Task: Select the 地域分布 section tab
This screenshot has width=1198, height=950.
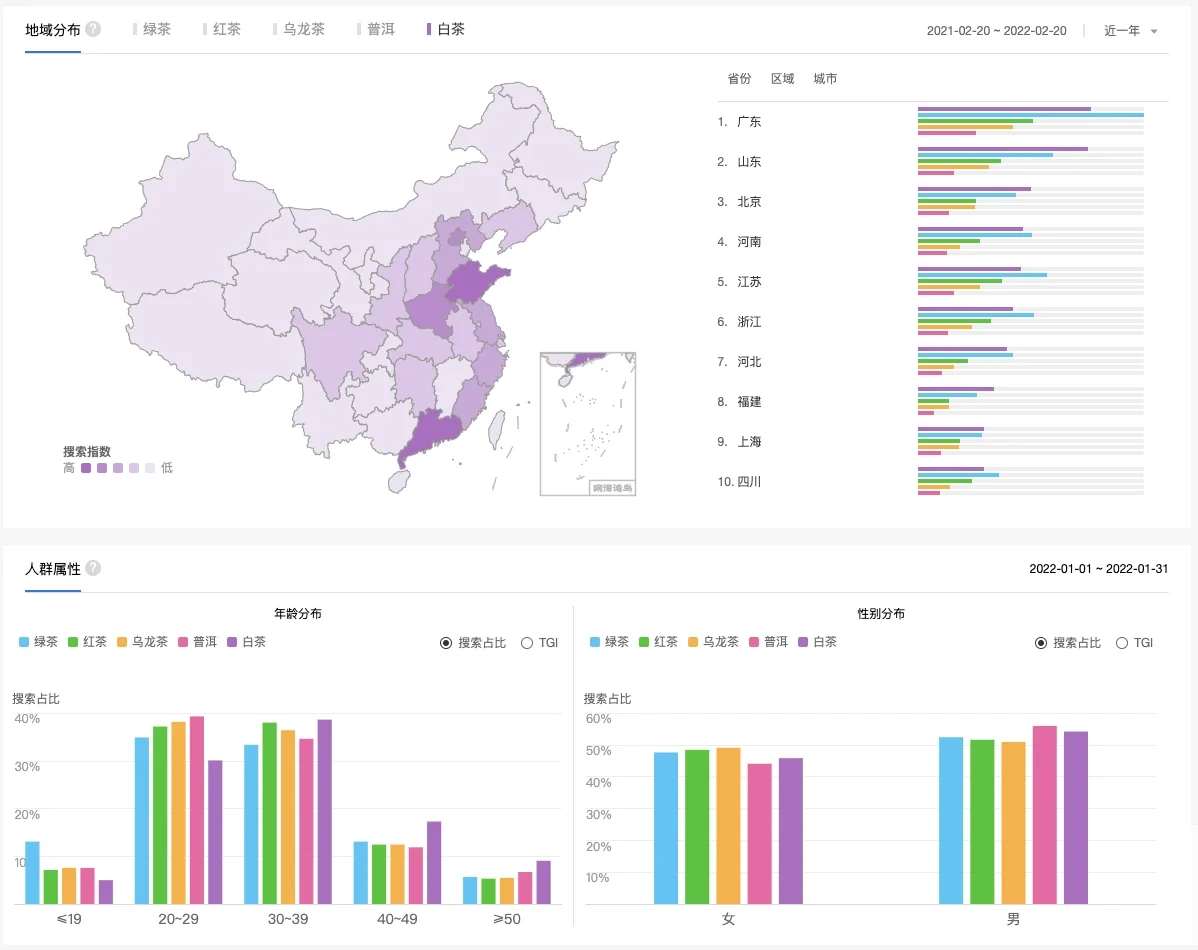Action: 53,30
